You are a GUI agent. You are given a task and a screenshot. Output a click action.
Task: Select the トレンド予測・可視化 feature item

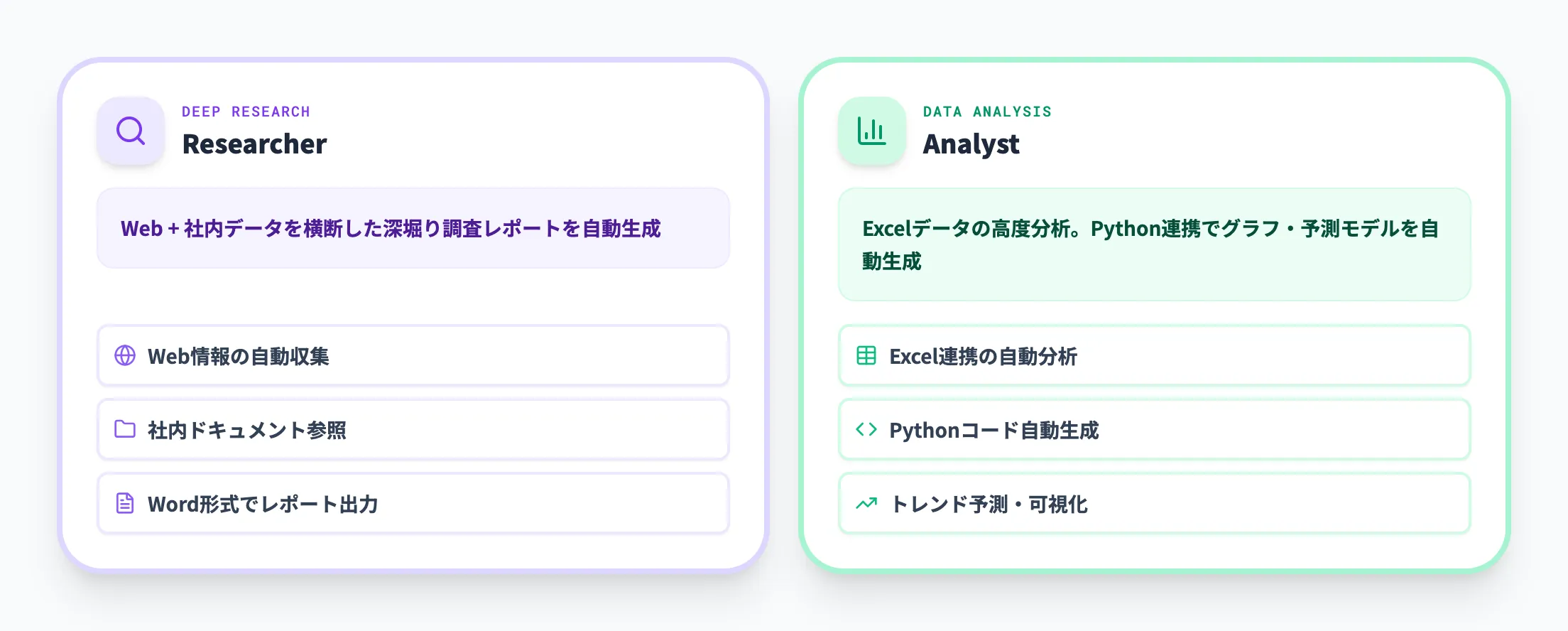tap(1155, 503)
